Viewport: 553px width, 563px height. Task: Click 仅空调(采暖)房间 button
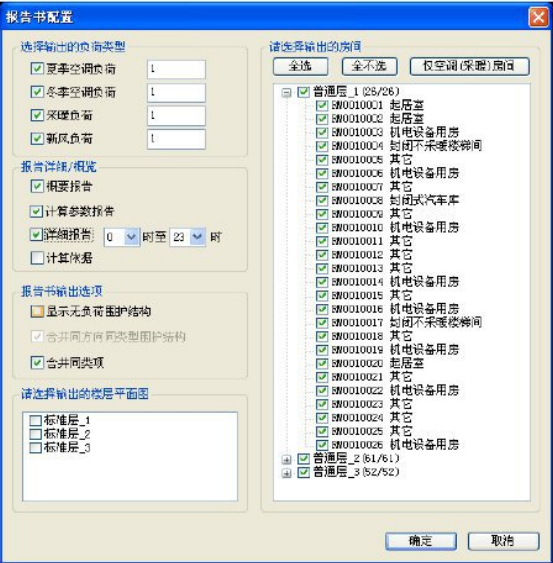469,66
